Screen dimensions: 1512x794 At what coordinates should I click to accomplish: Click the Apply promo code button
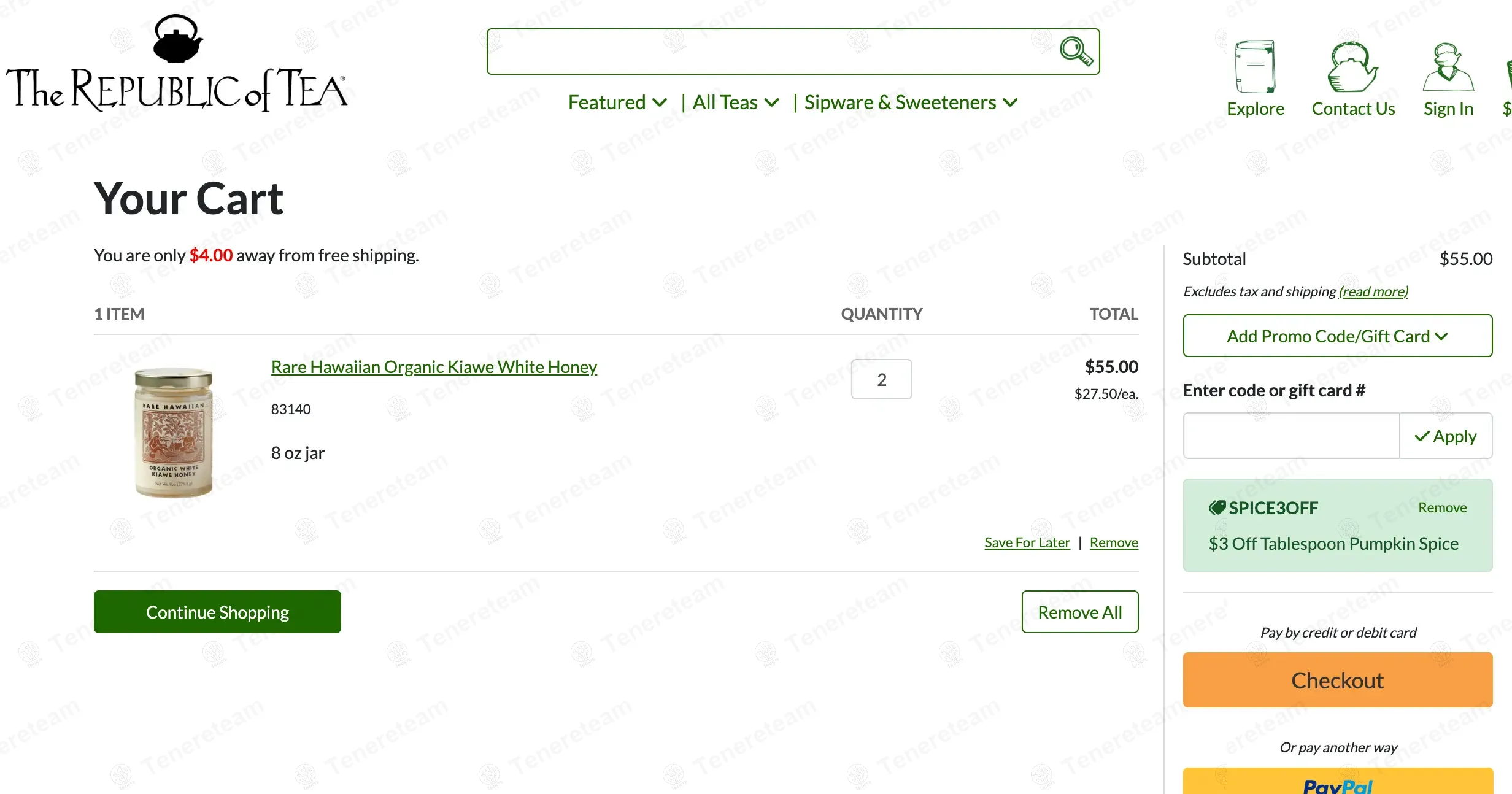pos(1446,436)
